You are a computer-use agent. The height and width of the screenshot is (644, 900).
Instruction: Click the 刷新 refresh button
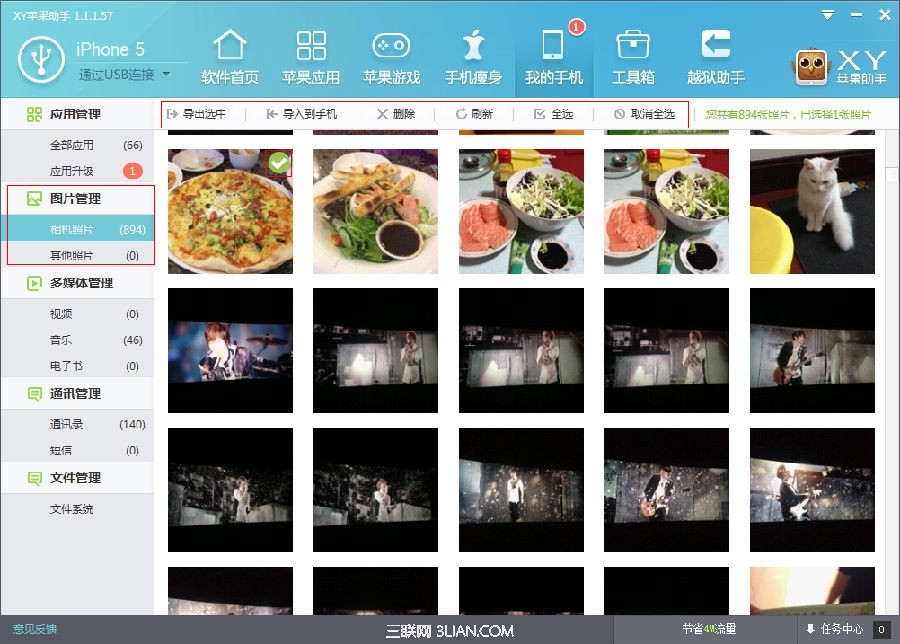(x=474, y=114)
